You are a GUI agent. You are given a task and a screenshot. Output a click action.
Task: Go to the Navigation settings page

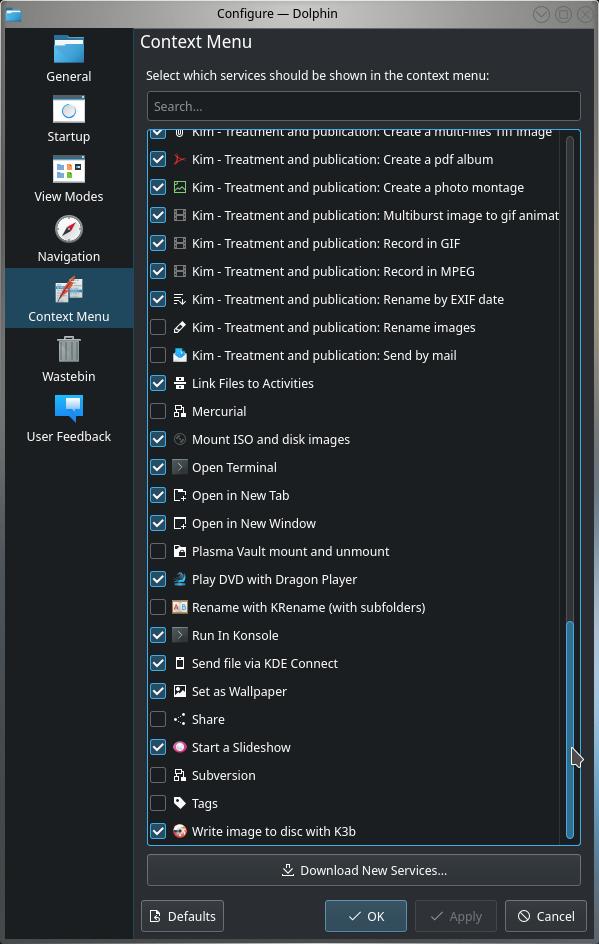pyautogui.click(x=69, y=239)
